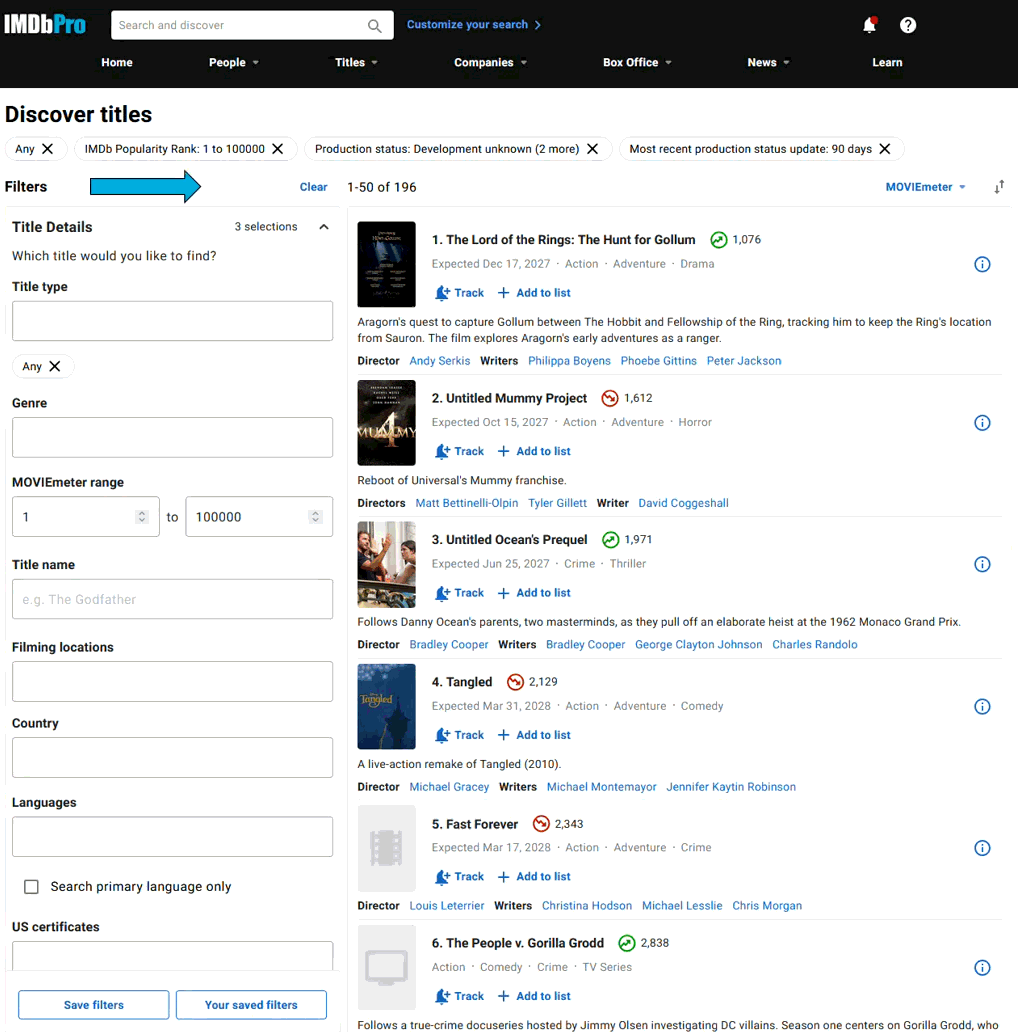
Task: Adjust MOVIEmeter minimum value stepper
Action: click(x=141, y=517)
